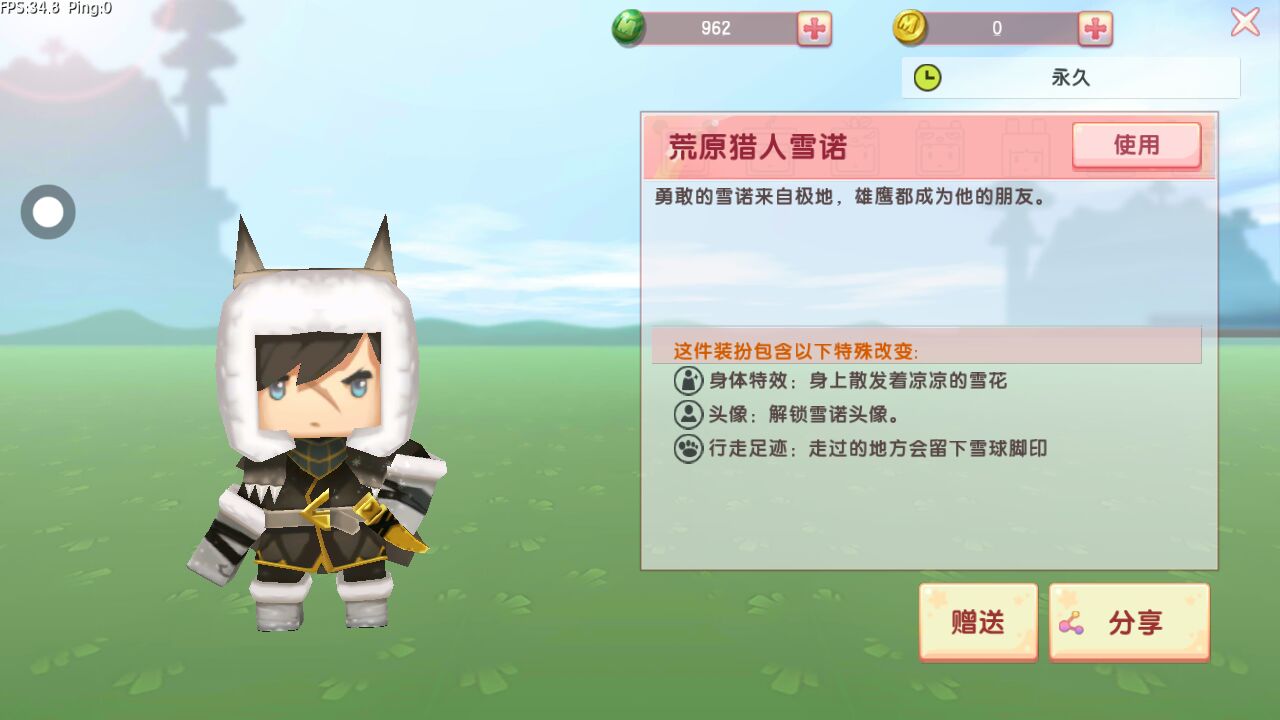Viewport: 1280px width, 720px height.
Task: Tap the round joystick control on left
Action: point(48,212)
